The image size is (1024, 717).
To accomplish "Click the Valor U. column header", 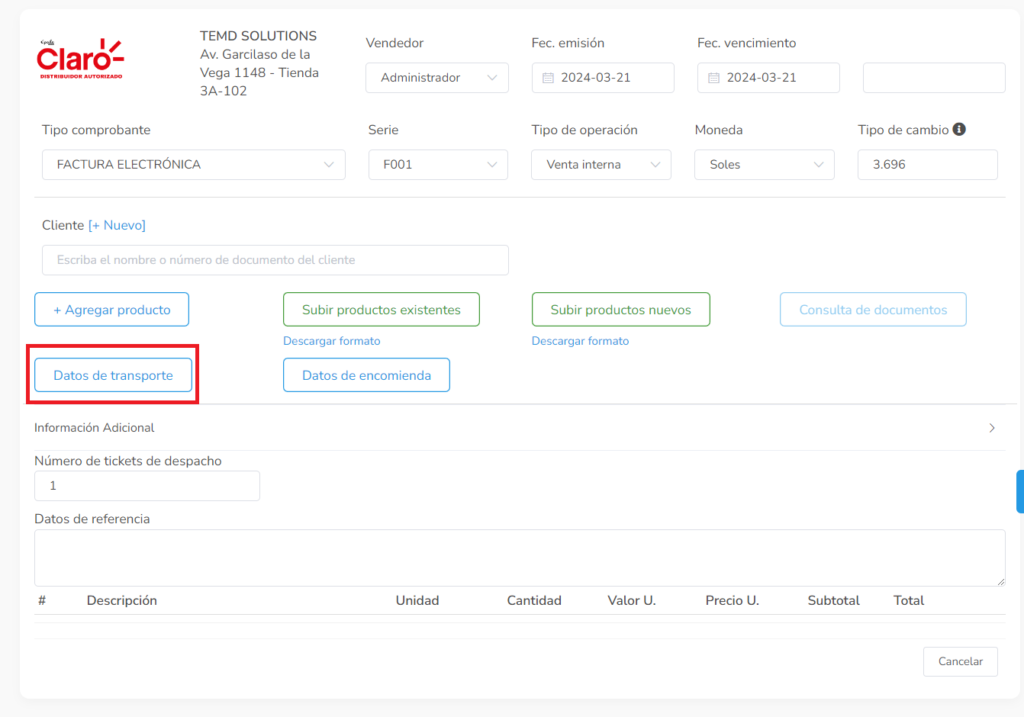I will [x=632, y=601].
